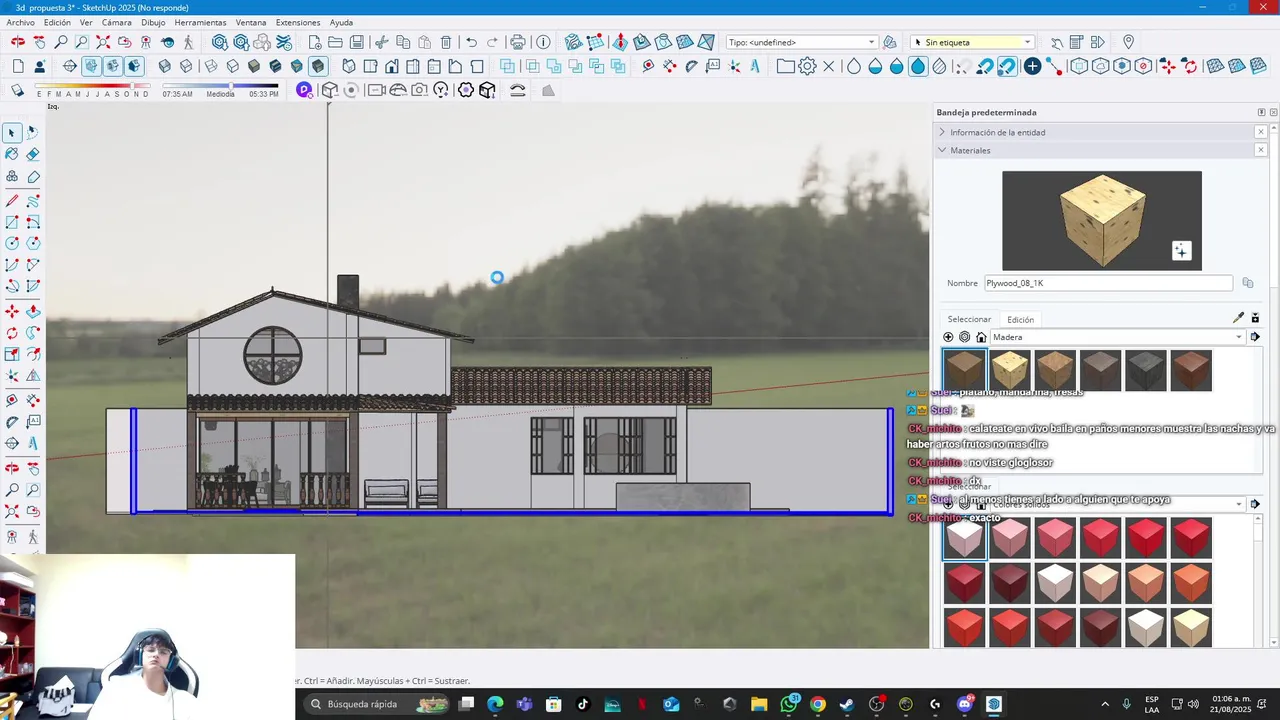This screenshot has width=1280, height=720.
Task: Switch to Edición tab in Materiales
Action: pos(1020,319)
